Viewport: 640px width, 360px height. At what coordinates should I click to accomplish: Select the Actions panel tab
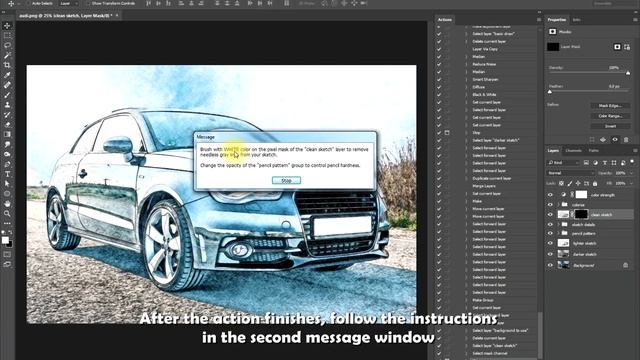(x=445, y=20)
